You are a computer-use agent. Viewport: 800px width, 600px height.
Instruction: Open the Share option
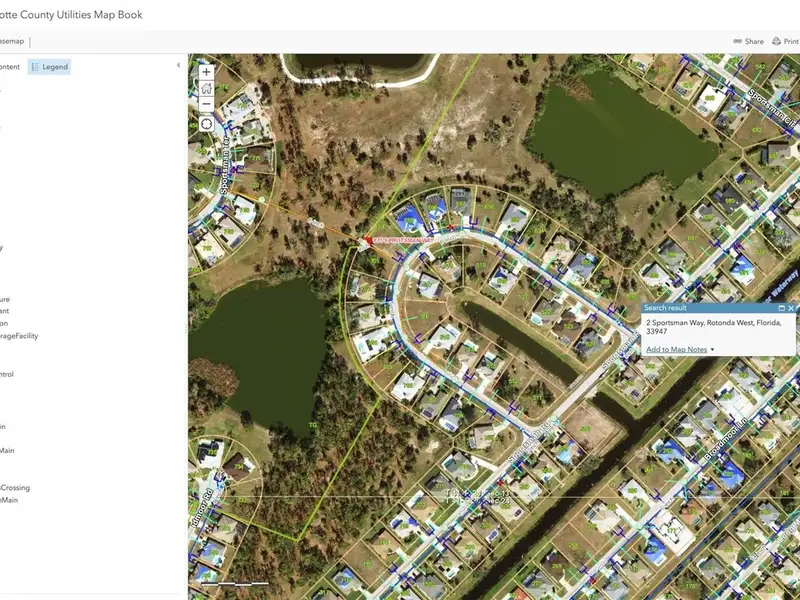pos(748,41)
